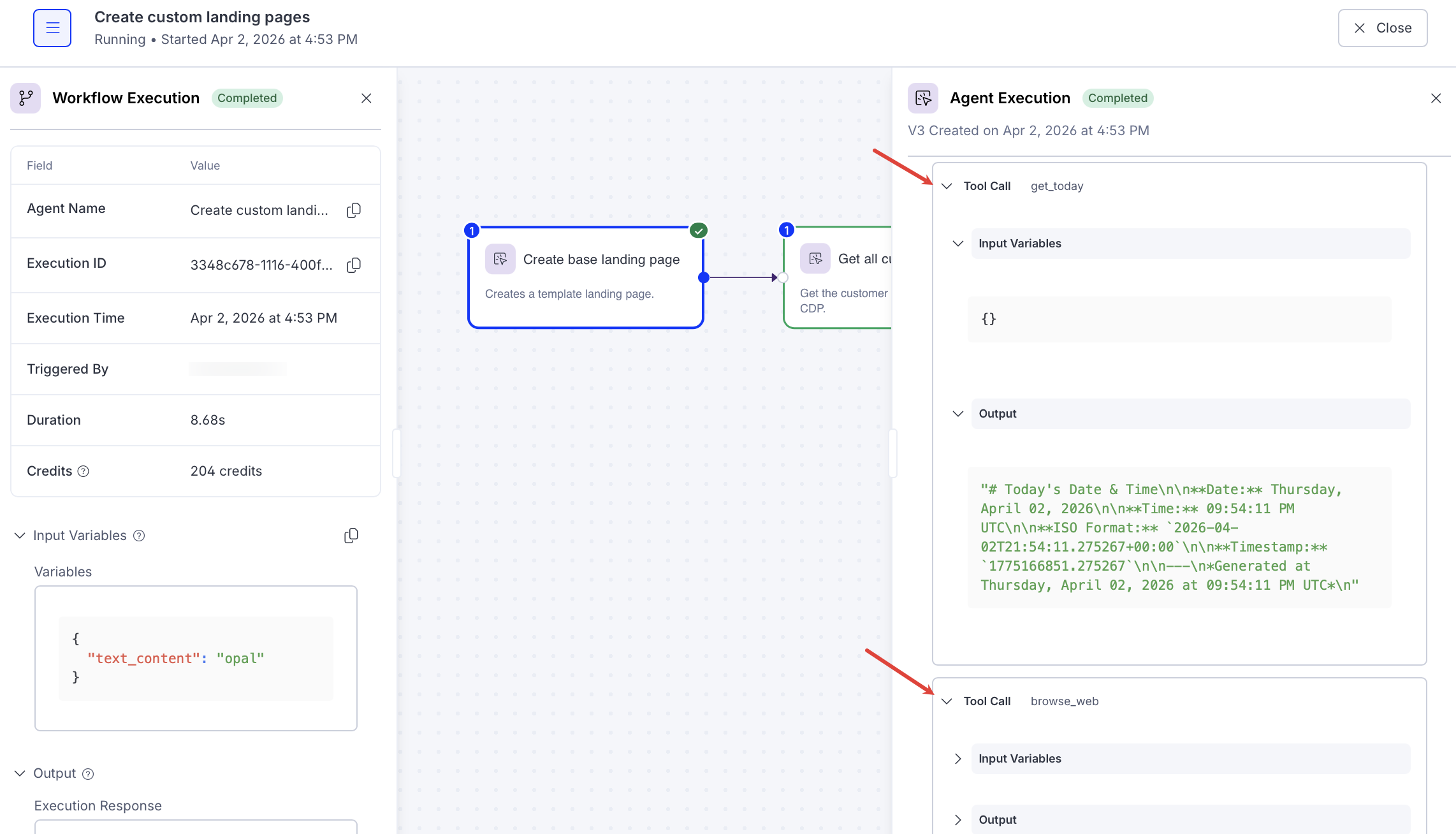Click the Close button at top right

[x=1382, y=27]
